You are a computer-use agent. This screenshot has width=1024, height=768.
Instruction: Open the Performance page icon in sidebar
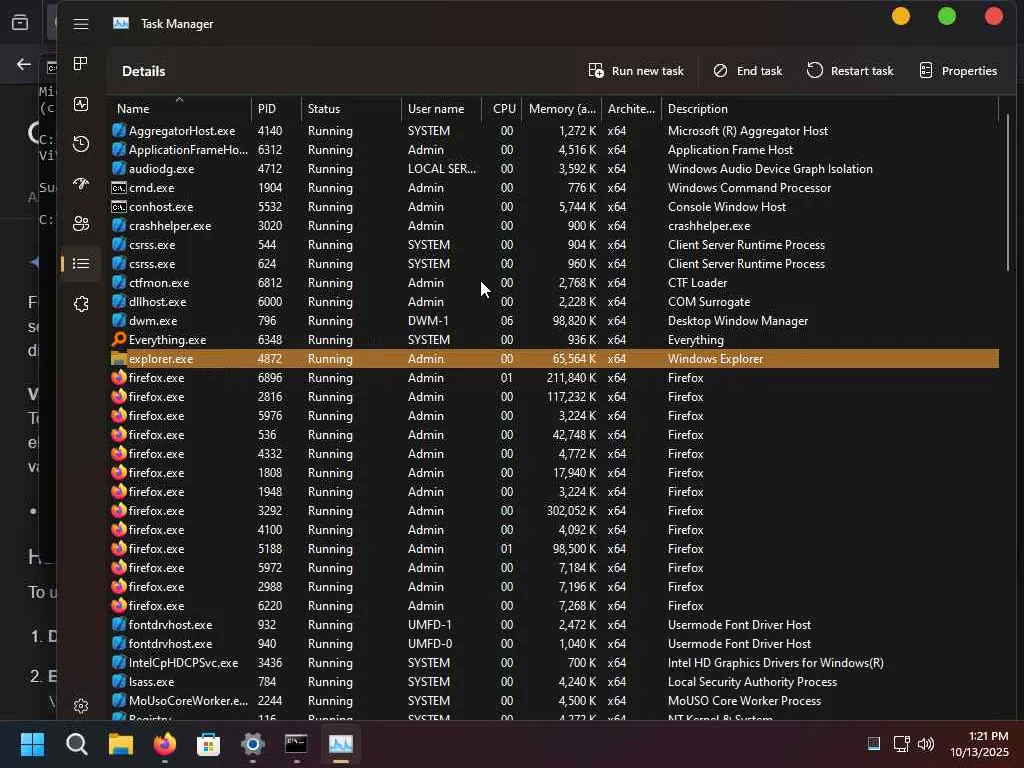(x=81, y=104)
